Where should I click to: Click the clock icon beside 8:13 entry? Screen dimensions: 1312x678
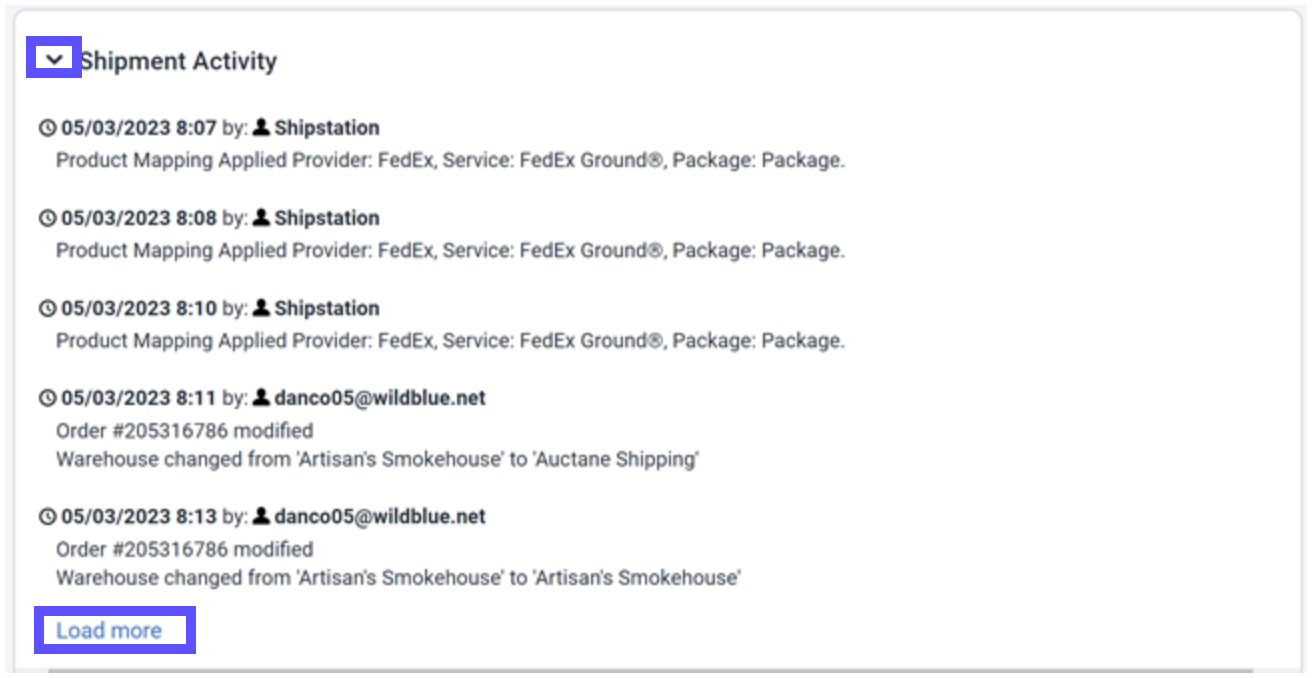click(x=47, y=517)
